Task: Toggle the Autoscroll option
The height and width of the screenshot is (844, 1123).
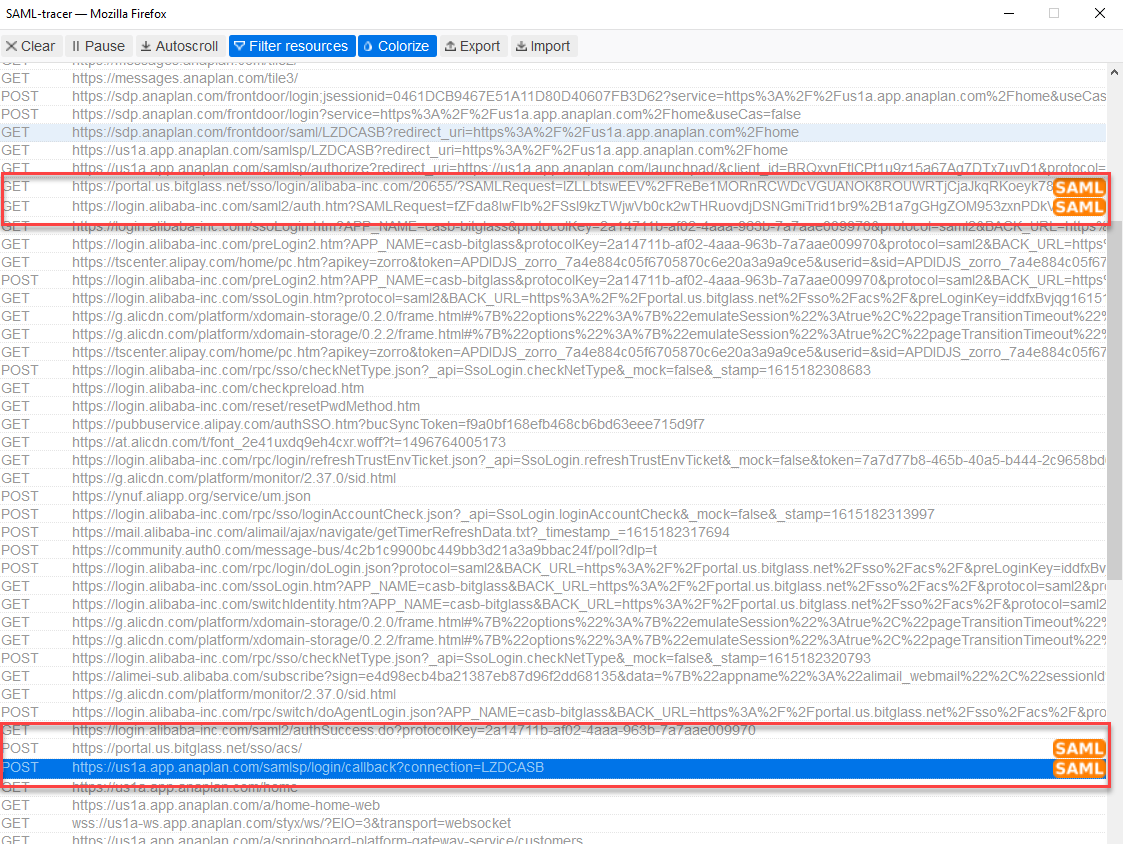Action: (x=179, y=46)
